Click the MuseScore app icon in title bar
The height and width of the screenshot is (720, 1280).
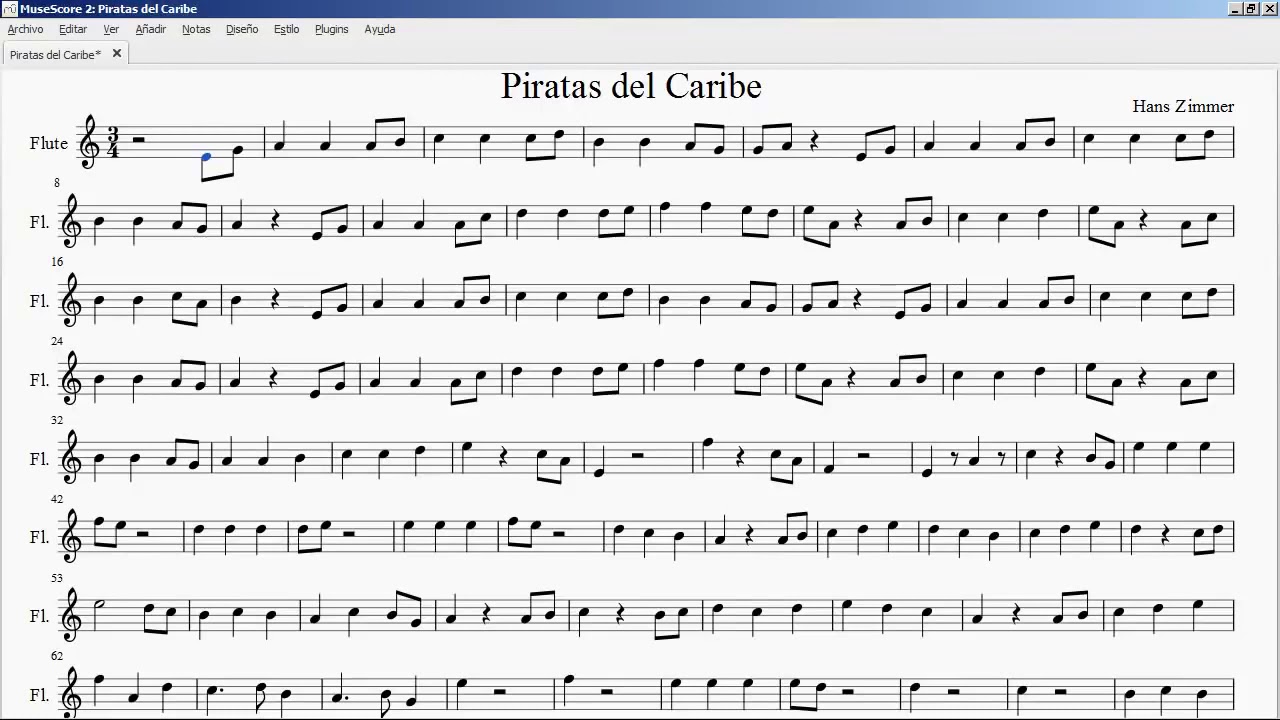pos(10,8)
